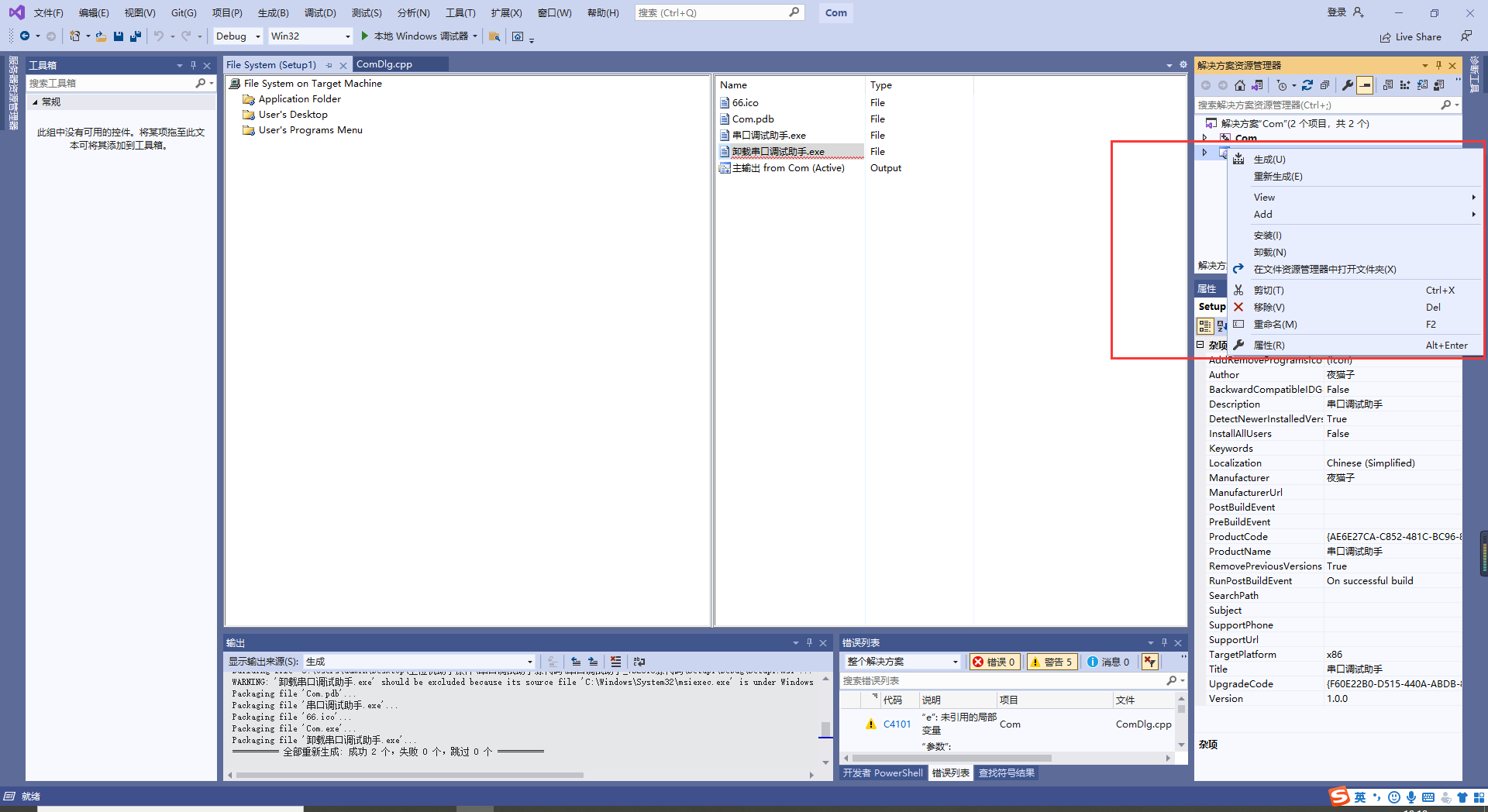This screenshot has height=812, width=1488.
Task: Click the navigate backward arrow in main toolbar
Action: (x=25, y=36)
